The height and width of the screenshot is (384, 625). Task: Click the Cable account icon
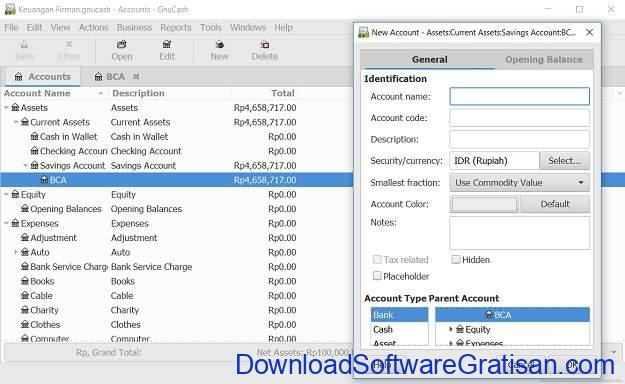[x=25, y=295]
